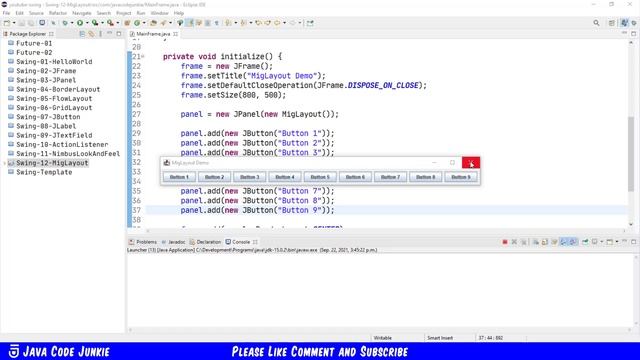
Task: Click the Remove Launch icon in Console
Action: tap(514, 242)
